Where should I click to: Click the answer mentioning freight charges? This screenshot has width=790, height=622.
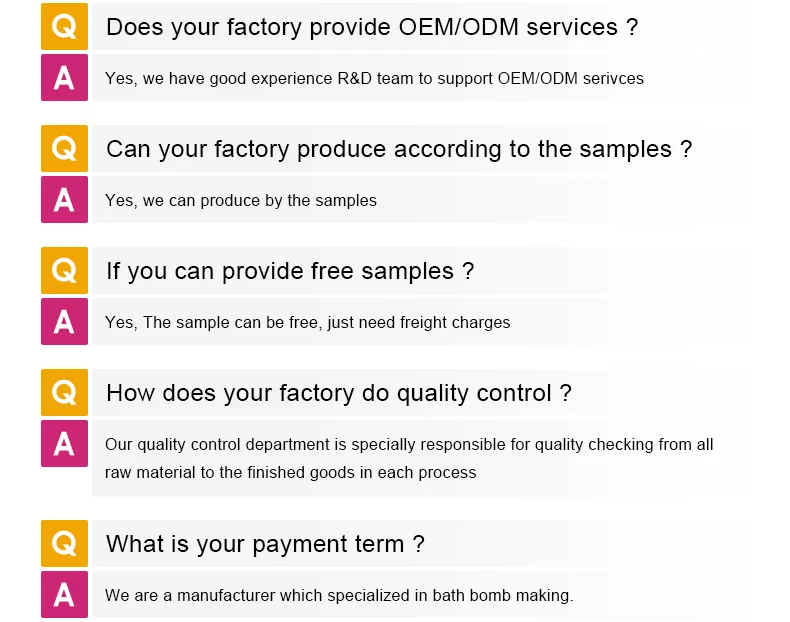coord(307,322)
